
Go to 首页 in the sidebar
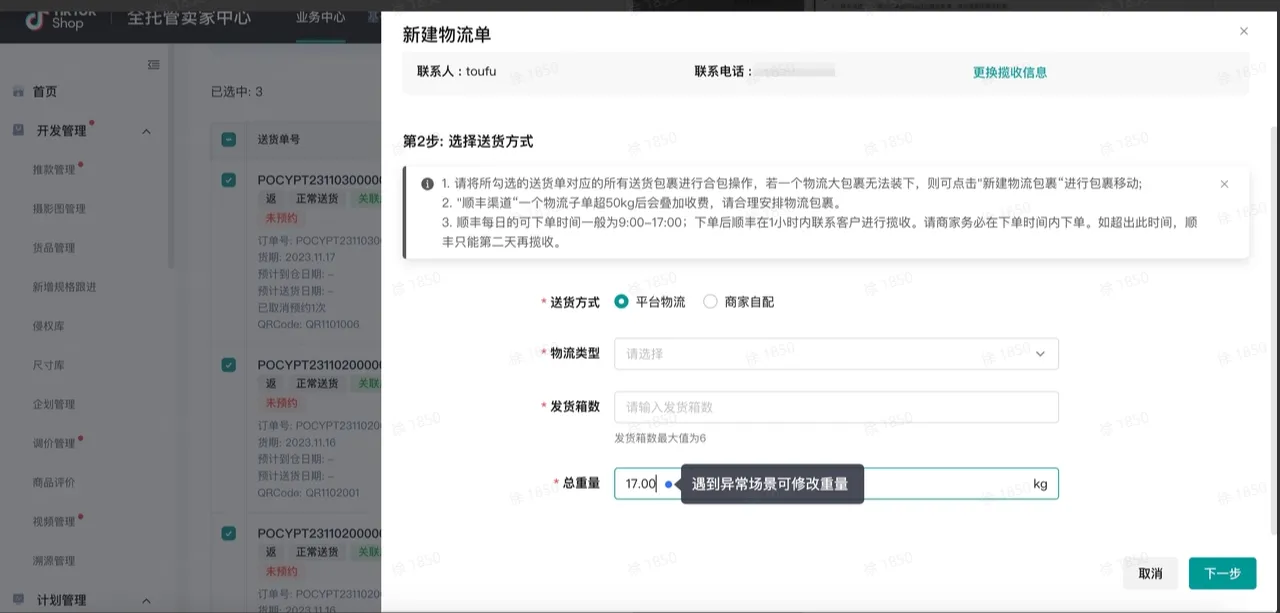(45, 92)
